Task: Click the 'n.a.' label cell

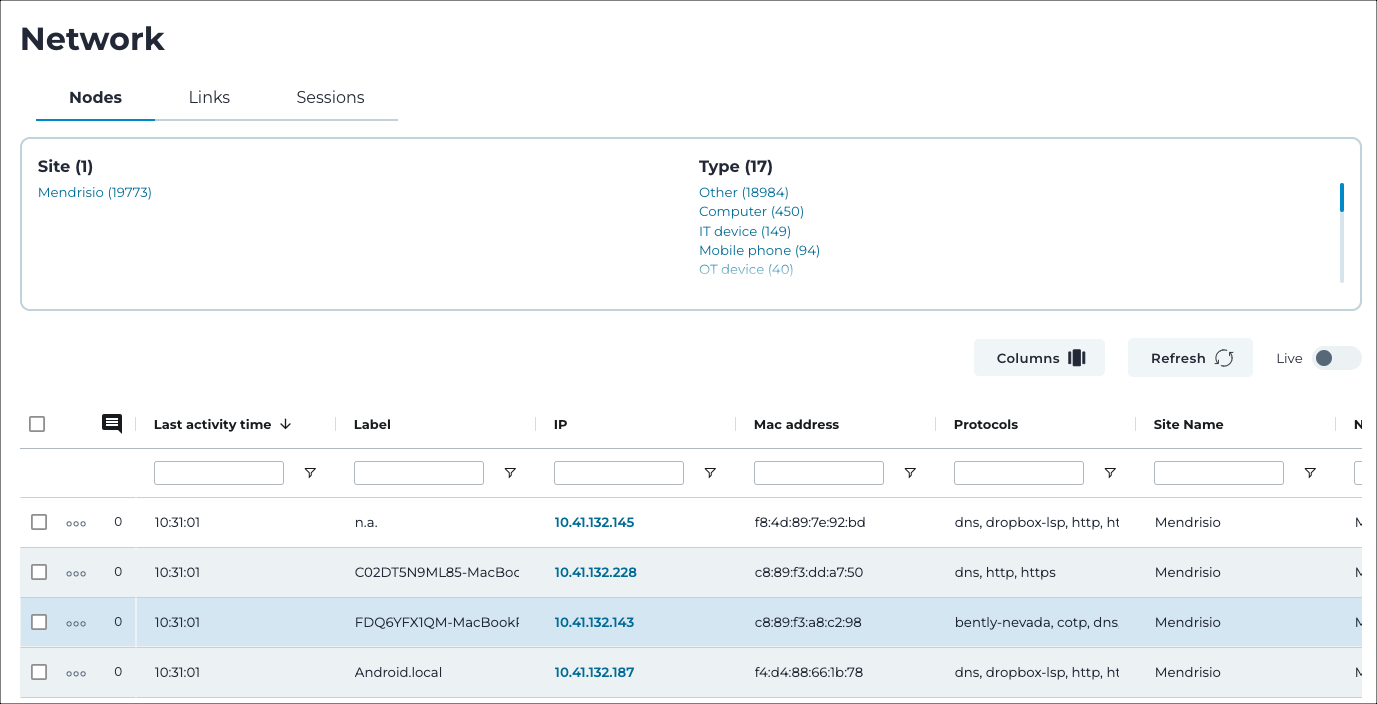Action: pos(368,522)
